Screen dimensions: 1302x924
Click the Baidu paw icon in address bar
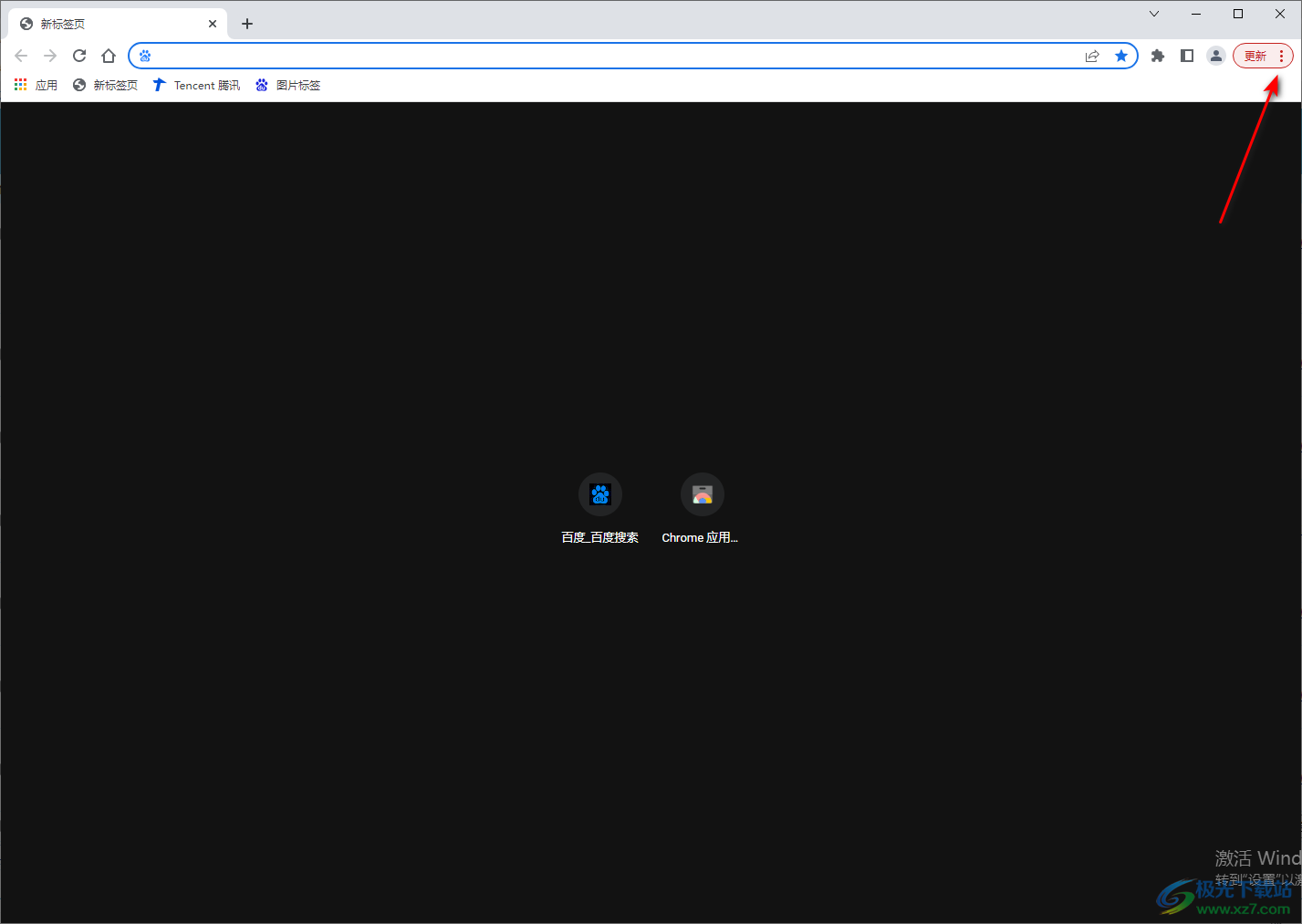(x=145, y=56)
